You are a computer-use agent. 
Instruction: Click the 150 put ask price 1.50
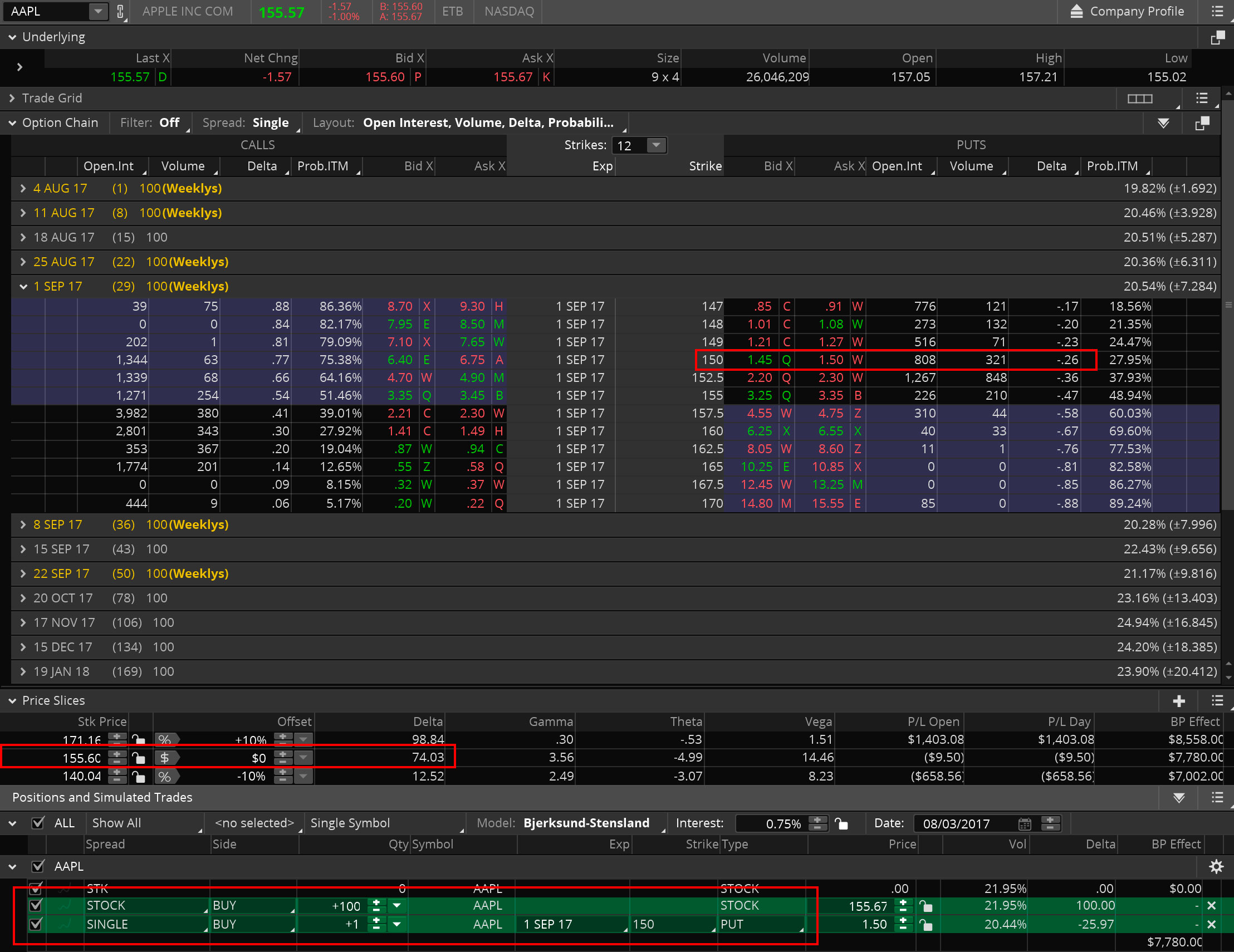(831, 360)
